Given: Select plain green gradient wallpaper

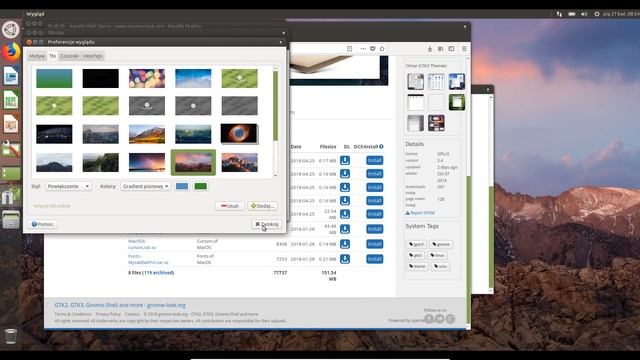Looking at the screenshot, I should (54, 78).
